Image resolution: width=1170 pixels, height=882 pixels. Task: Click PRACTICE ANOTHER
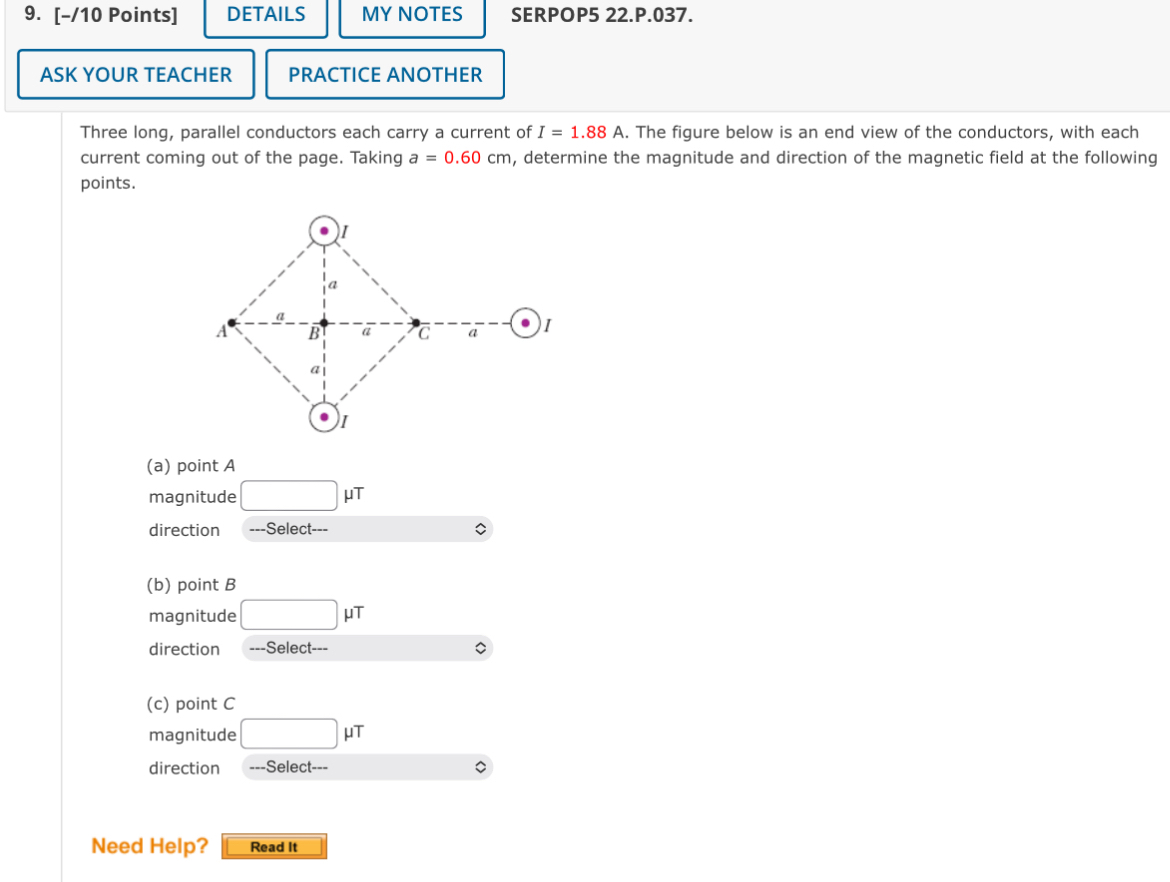[x=384, y=74]
